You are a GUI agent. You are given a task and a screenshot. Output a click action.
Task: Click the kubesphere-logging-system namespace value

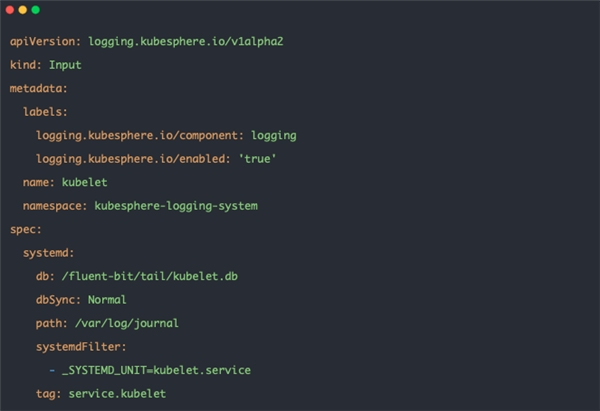tap(176, 206)
